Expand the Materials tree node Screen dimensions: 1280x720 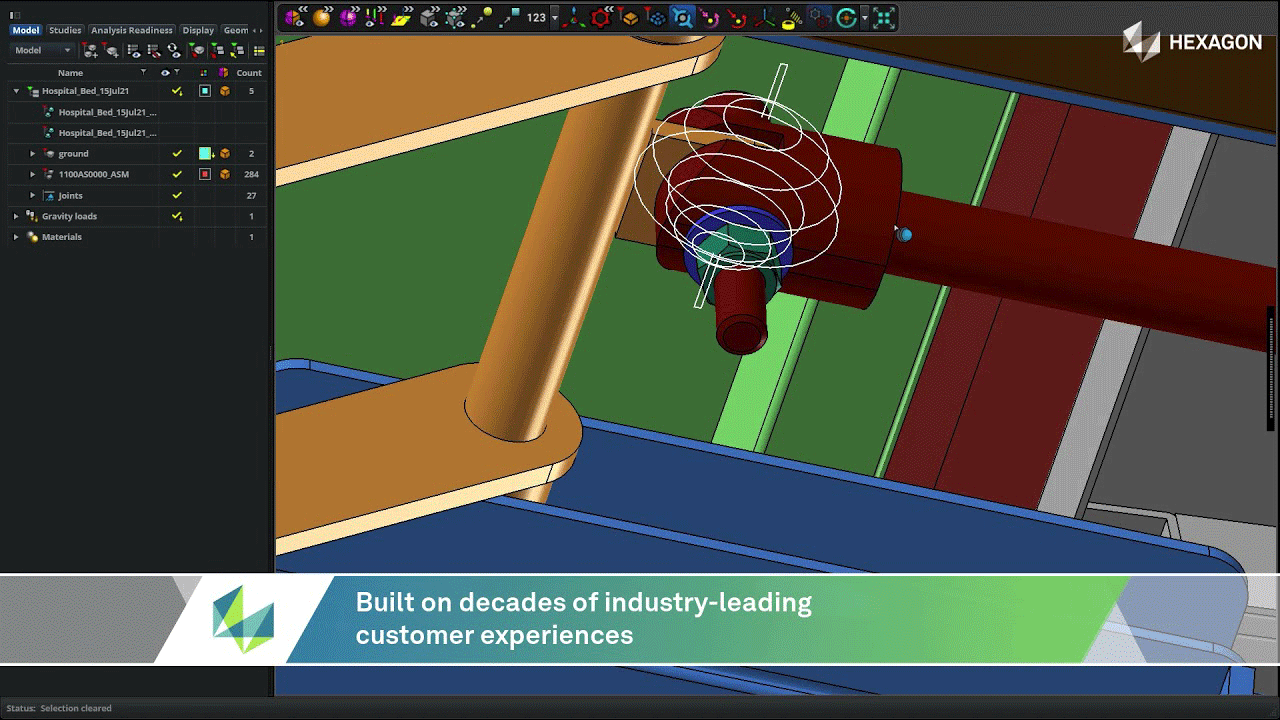(x=16, y=237)
